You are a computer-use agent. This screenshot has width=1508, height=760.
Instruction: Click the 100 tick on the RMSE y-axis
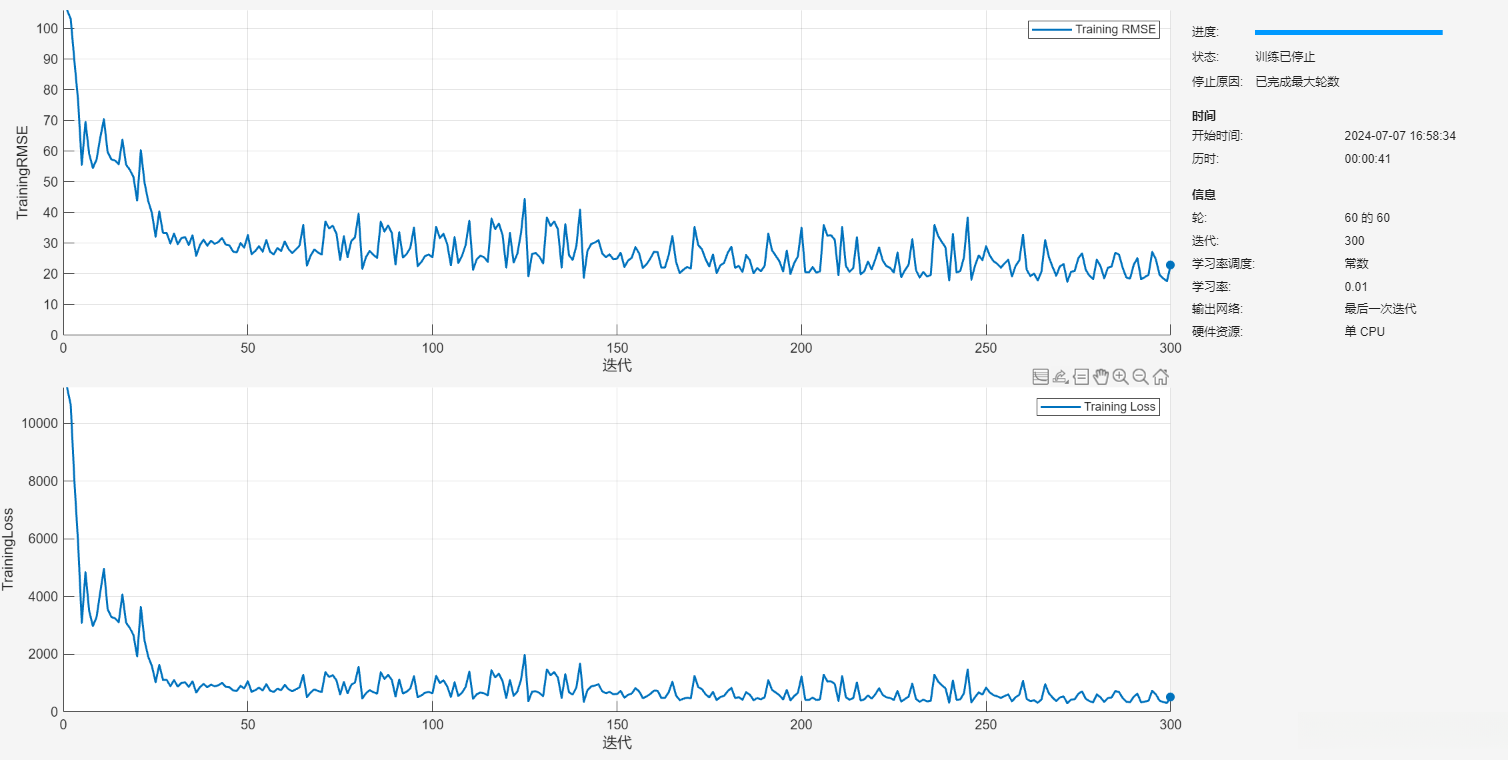46,28
